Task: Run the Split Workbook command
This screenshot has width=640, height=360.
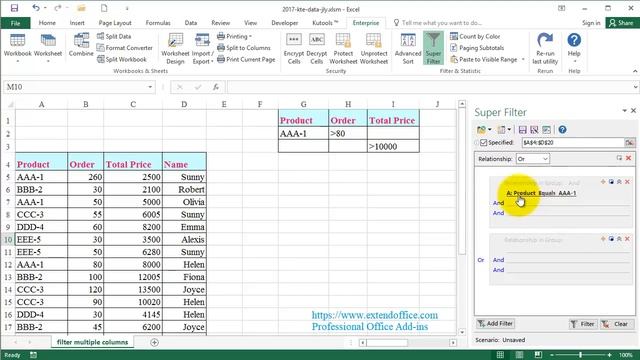Action: point(122,59)
